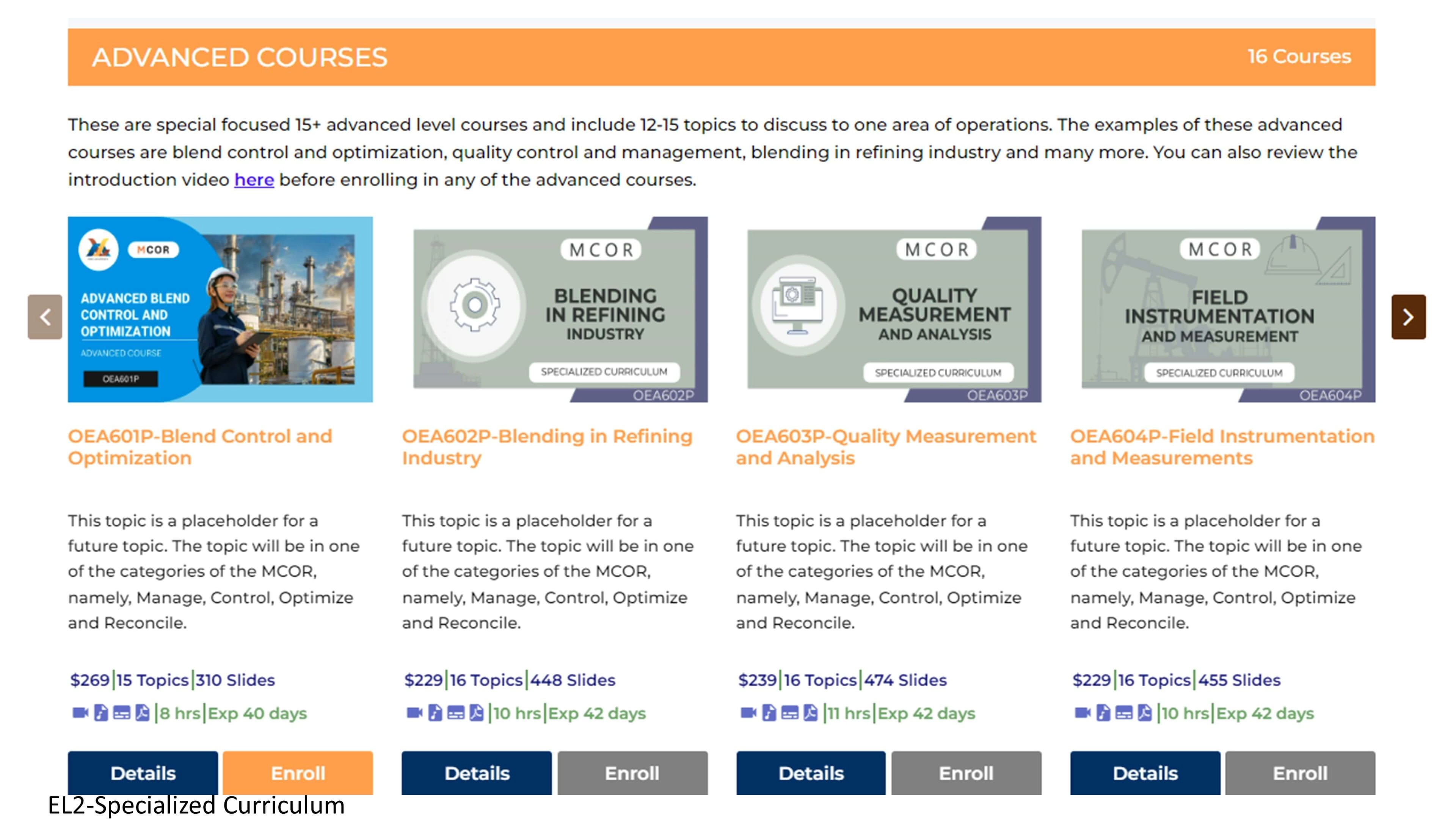Click the video camera icon under OEA603P
This screenshot has width=1456, height=819.
tap(748, 713)
